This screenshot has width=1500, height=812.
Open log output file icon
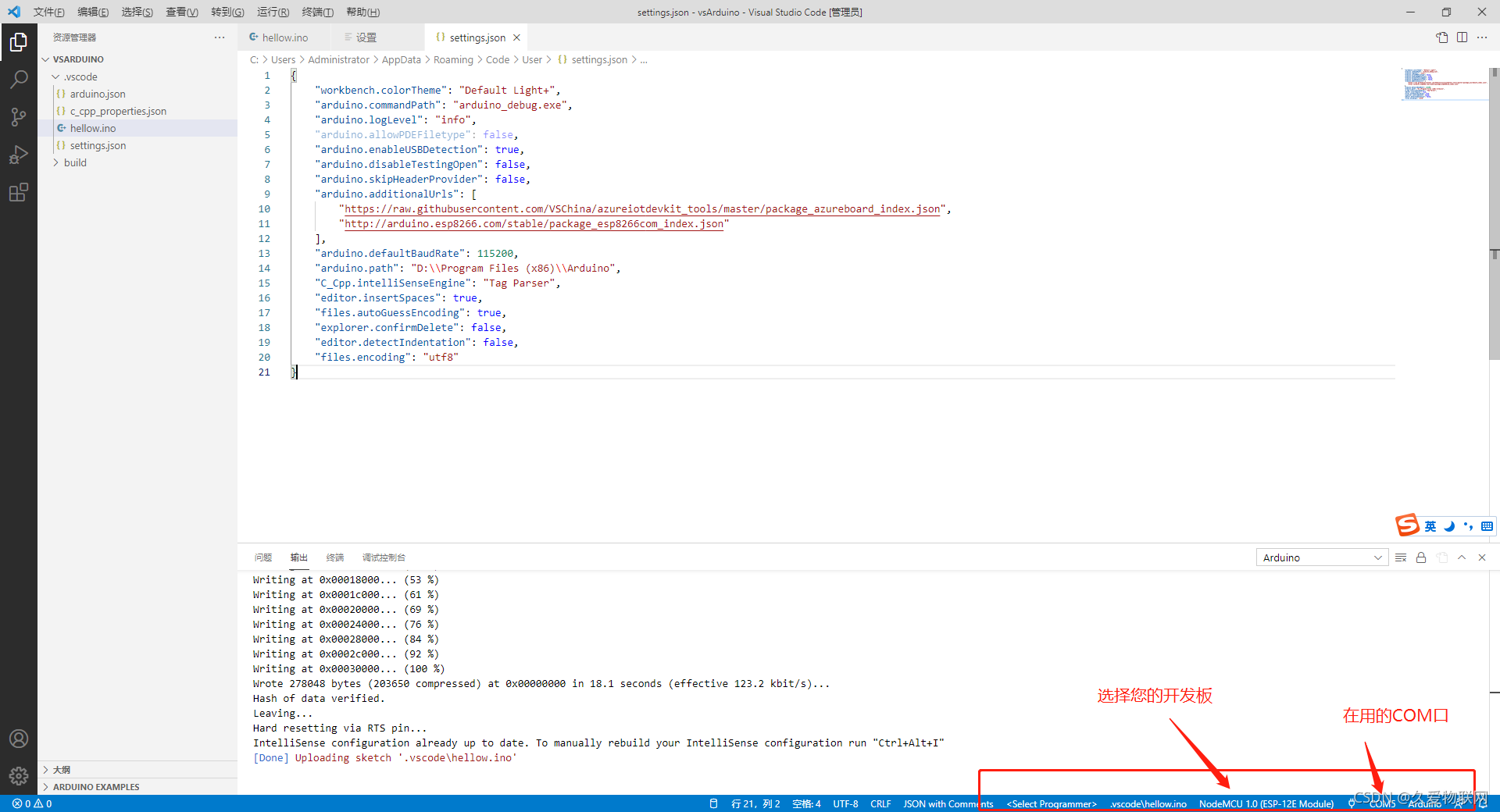(1442, 557)
